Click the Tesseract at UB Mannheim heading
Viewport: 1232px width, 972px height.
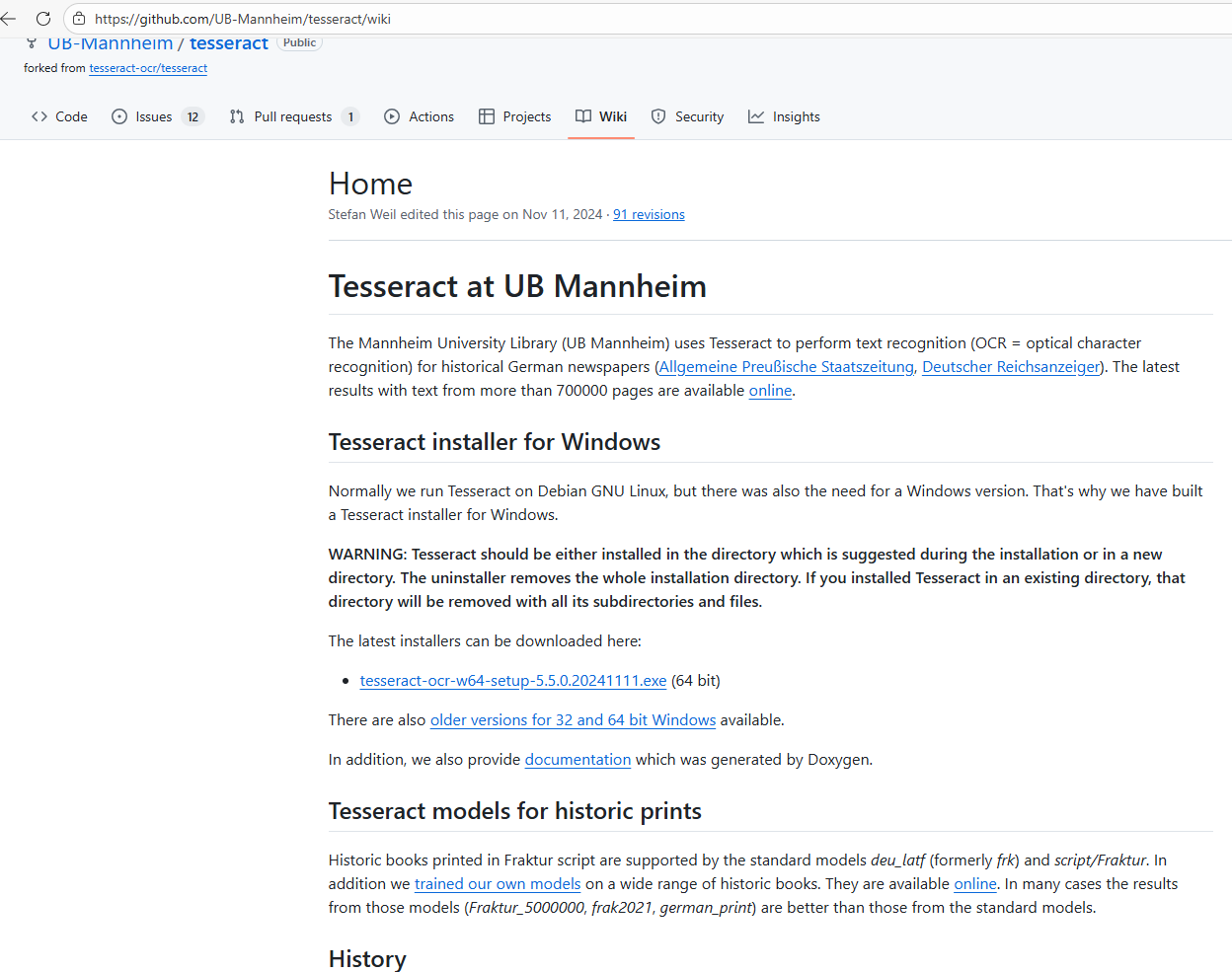pos(517,286)
